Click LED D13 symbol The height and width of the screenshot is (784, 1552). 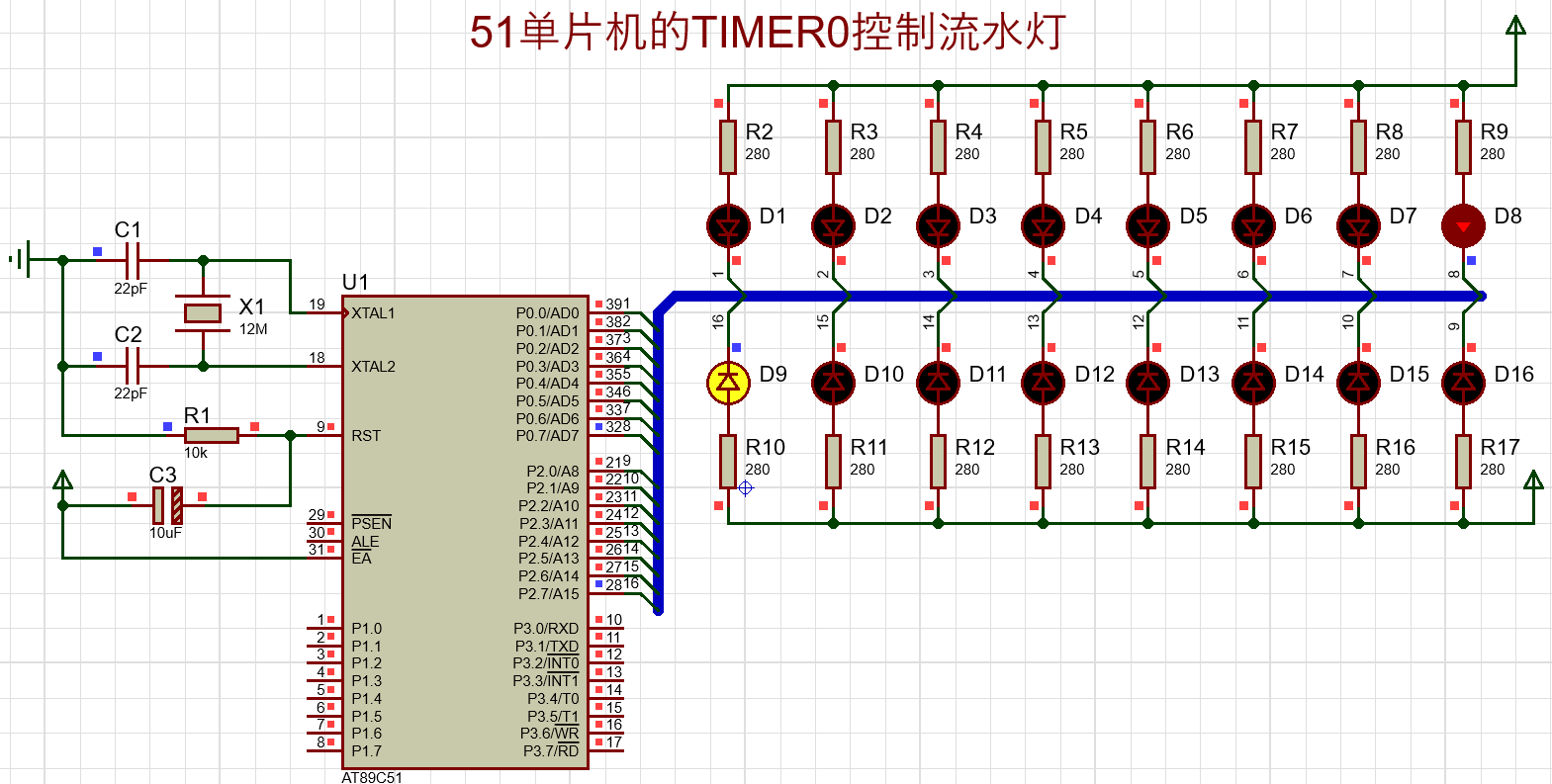1147,383
